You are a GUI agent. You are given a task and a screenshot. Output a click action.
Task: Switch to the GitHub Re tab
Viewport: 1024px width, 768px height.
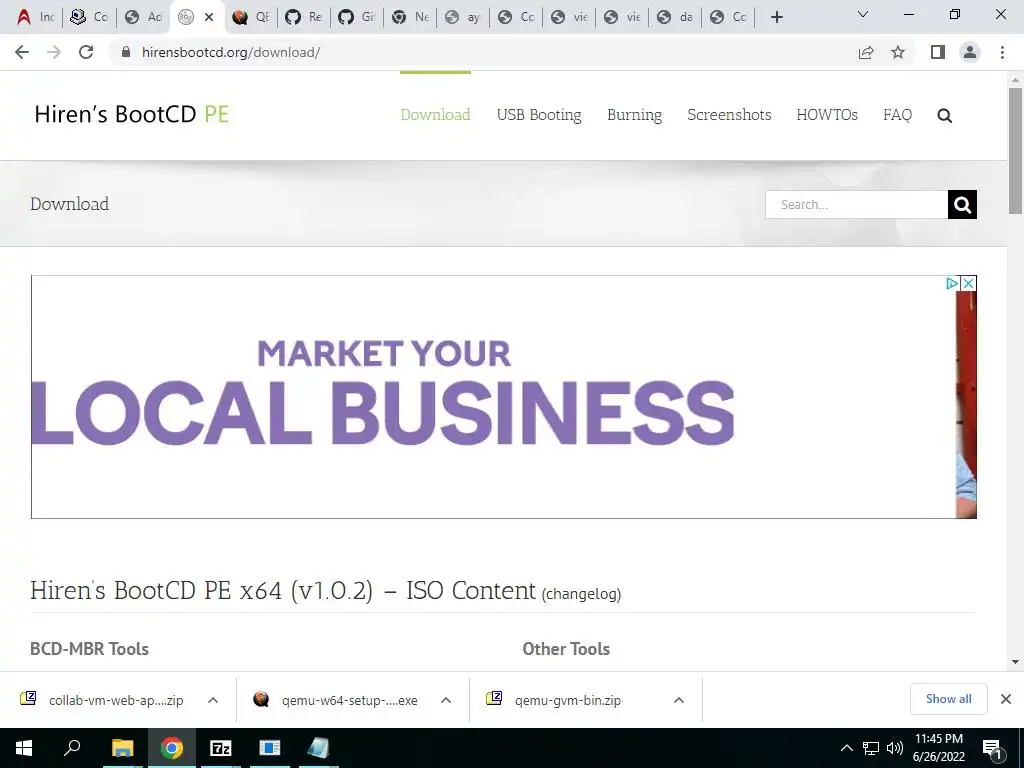pyautogui.click(x=304, y=17)
